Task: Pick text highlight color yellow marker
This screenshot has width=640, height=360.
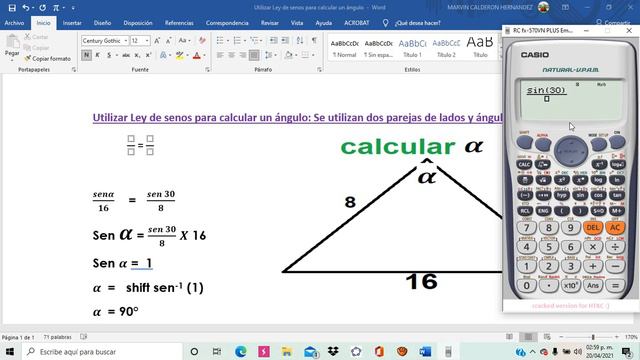Action: click(179, 55)
